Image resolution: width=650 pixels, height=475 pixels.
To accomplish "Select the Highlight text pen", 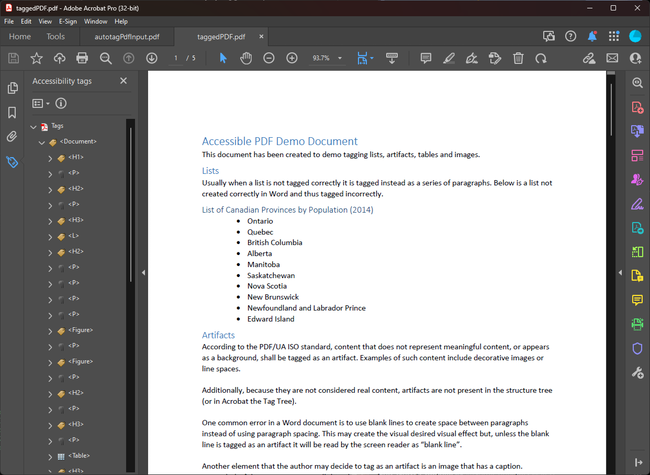I will click(449, 58).
